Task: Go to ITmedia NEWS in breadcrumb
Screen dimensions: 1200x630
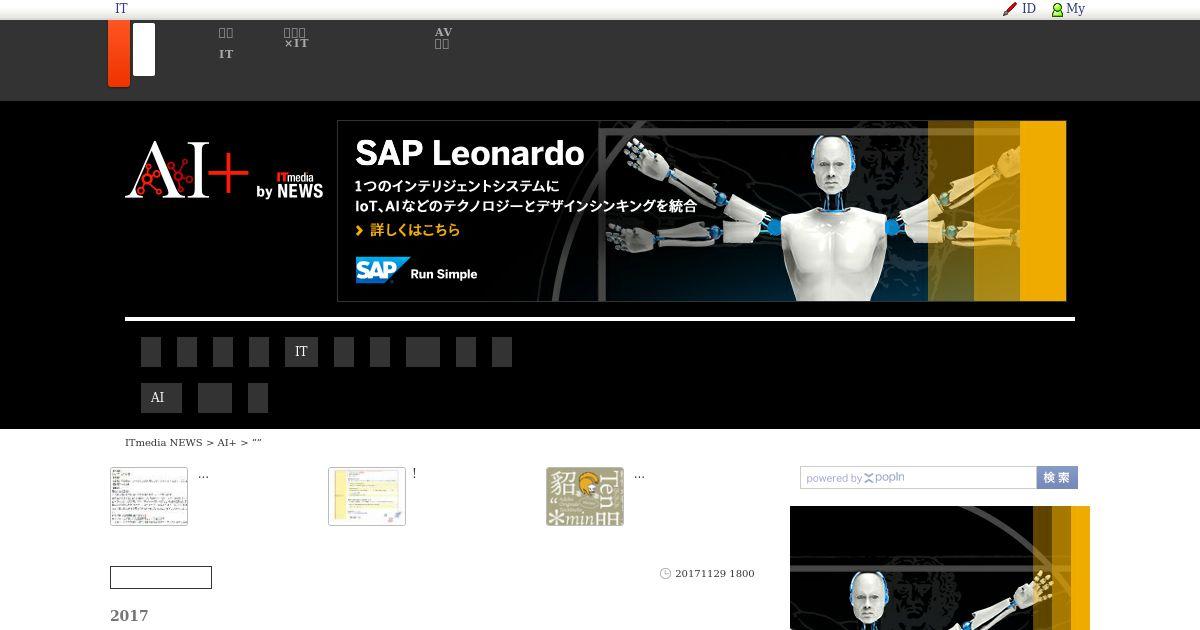Action: [x=163, y=443]
